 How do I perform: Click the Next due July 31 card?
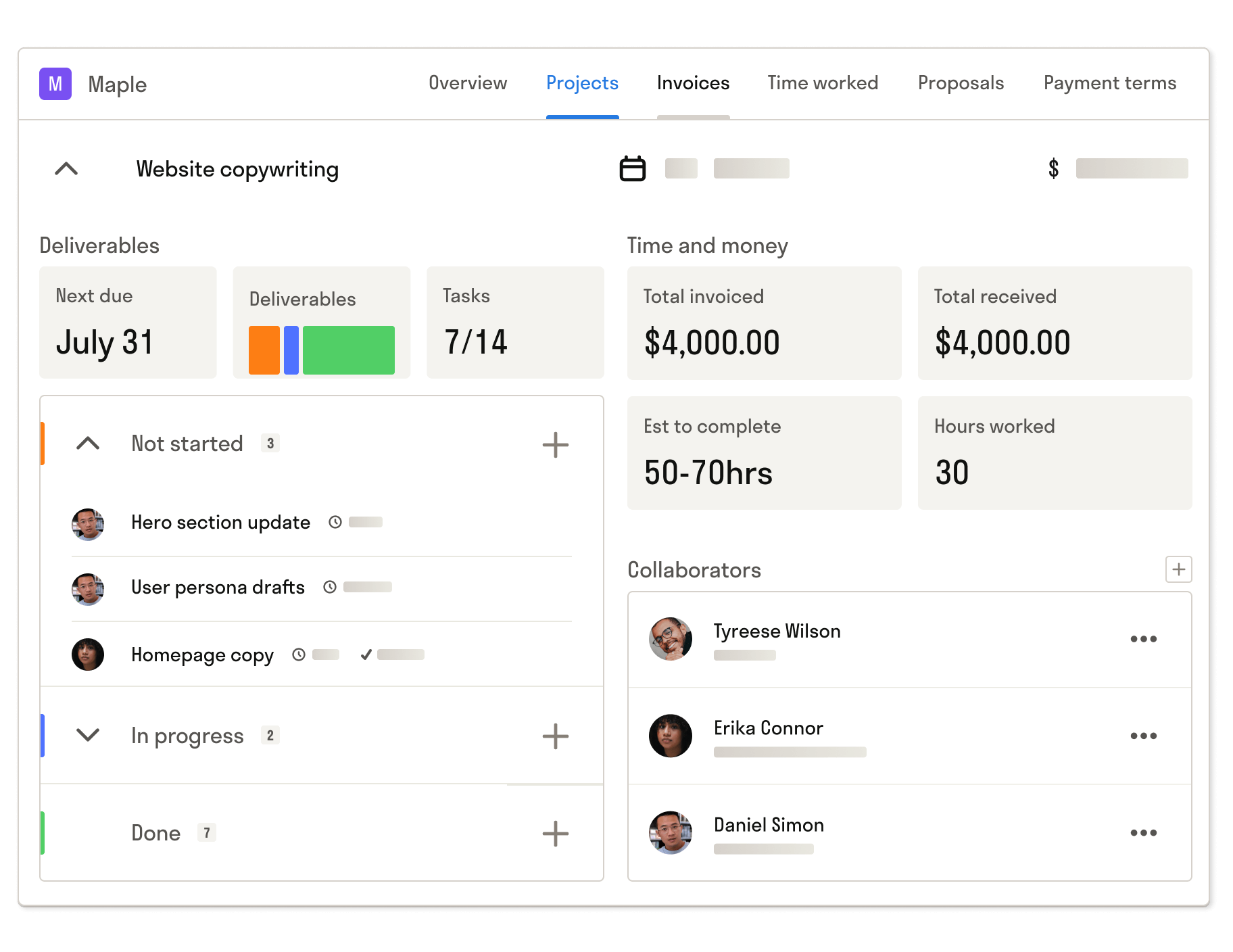click(x=128, y=323)
